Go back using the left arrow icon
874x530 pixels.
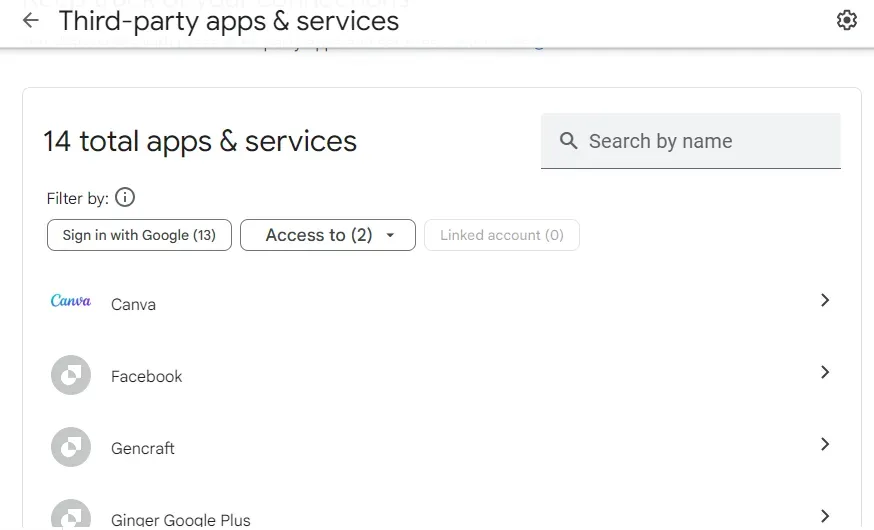[31, 21]
